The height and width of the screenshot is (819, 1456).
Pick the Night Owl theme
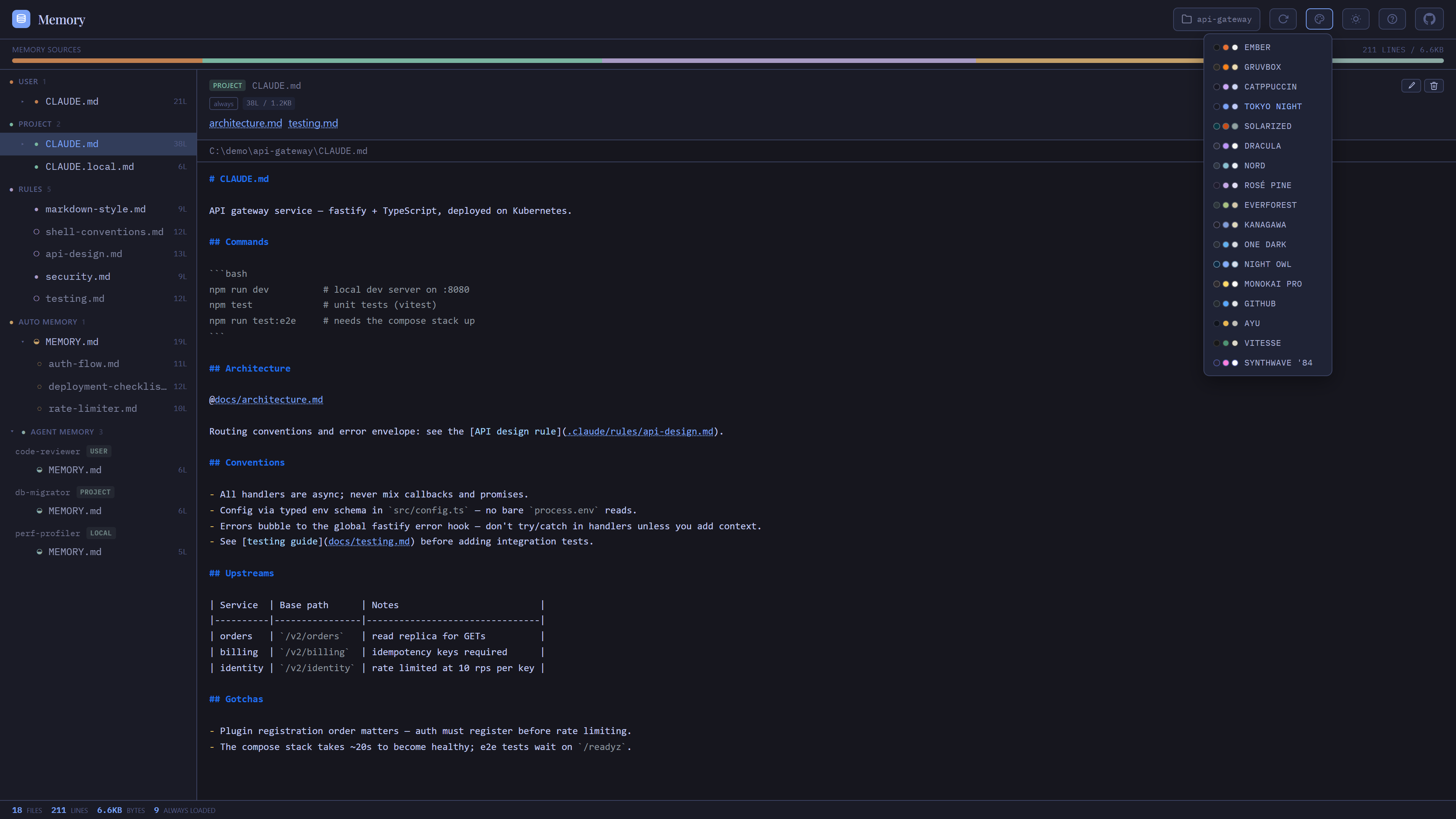coord(1268,265)
